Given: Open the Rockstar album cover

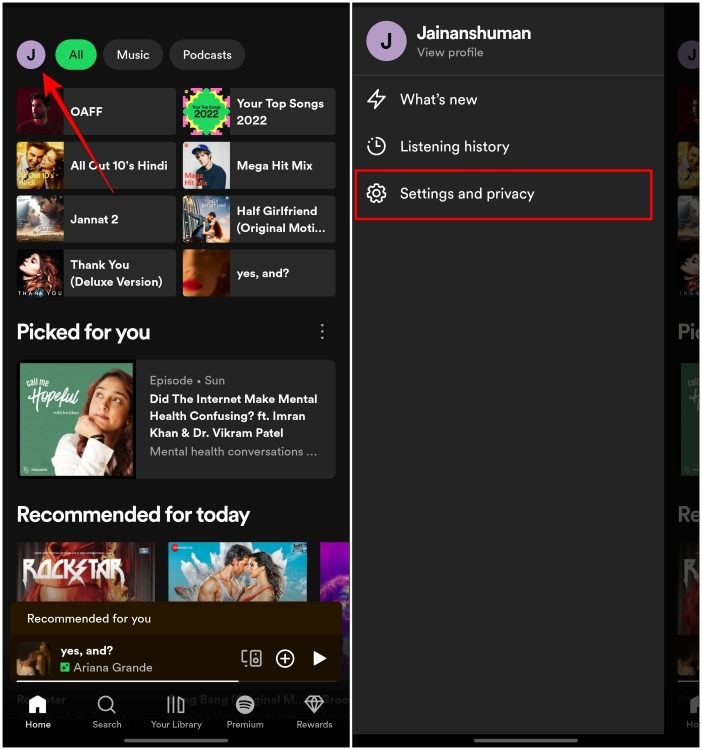Looking at the screenshot, I should [86, 572].
